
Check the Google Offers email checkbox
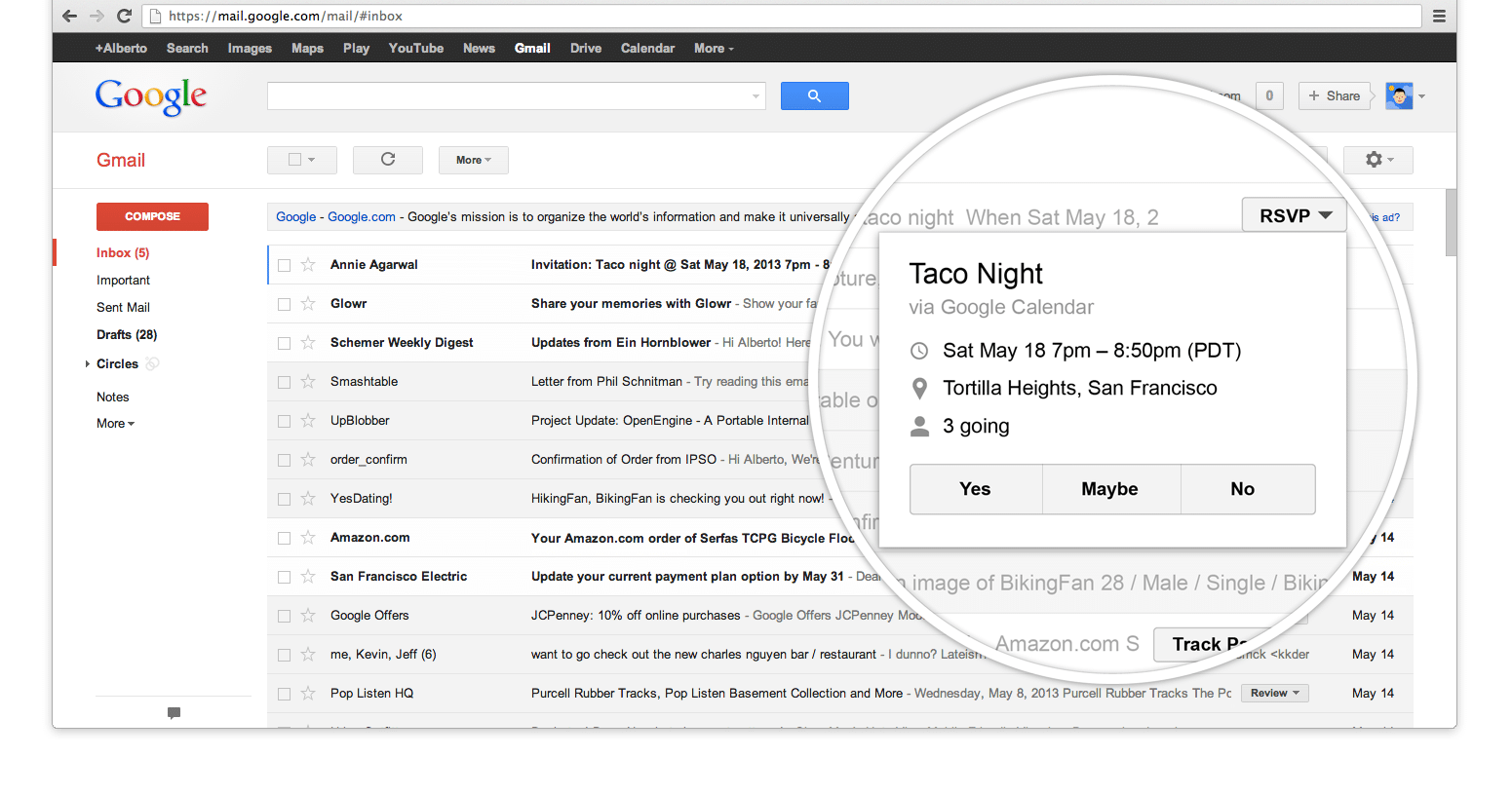pos(285,616)
